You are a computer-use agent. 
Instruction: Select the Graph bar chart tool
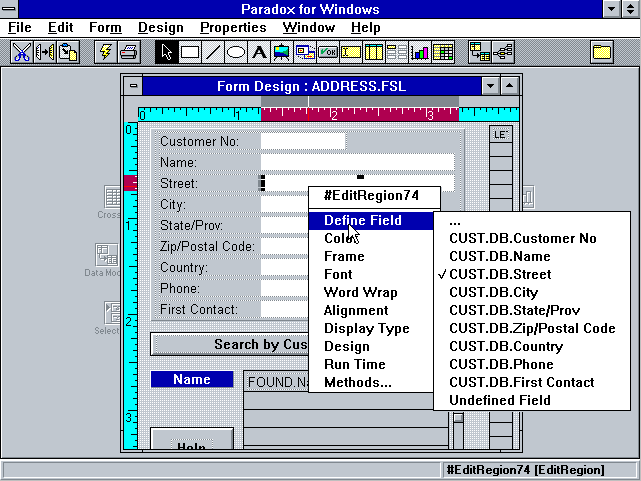[420, 52]
